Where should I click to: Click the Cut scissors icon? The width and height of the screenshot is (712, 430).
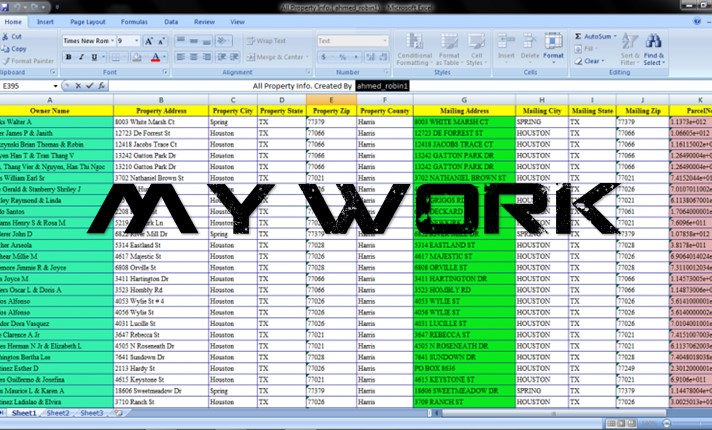5,36
